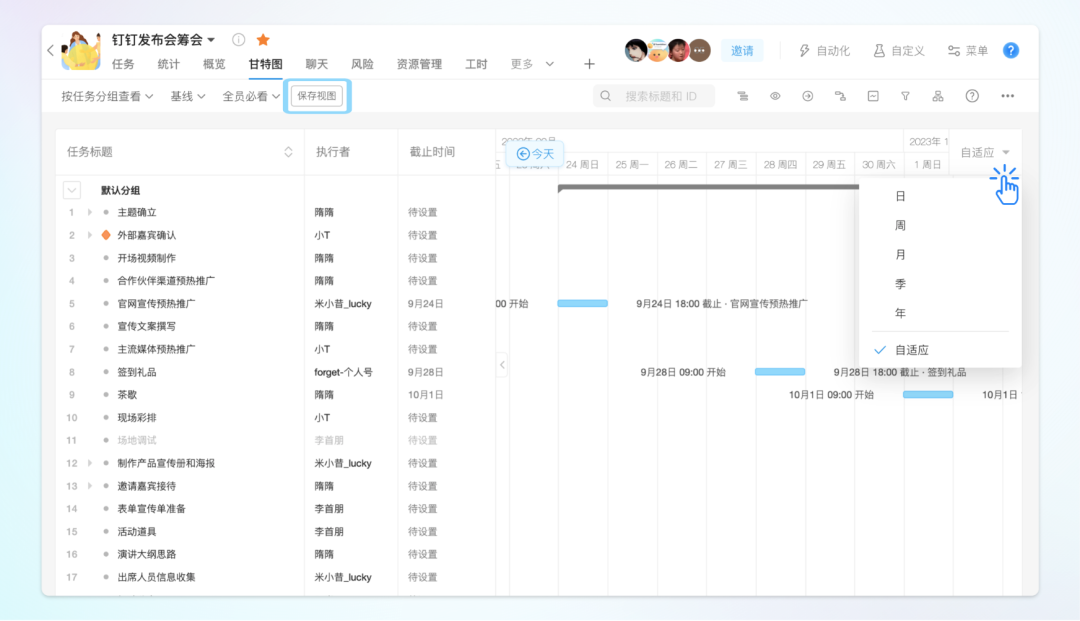
Task: Choose 月 in the time scale menu
Action: pyautogui.click(x=900, y=255)
